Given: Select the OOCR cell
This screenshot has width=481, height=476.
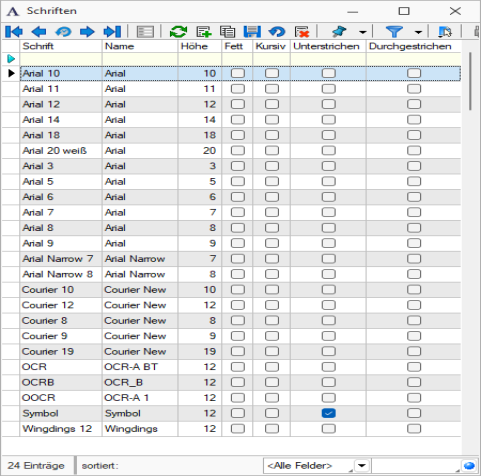Looking at the screenshot, I should [x=61, y=398].
